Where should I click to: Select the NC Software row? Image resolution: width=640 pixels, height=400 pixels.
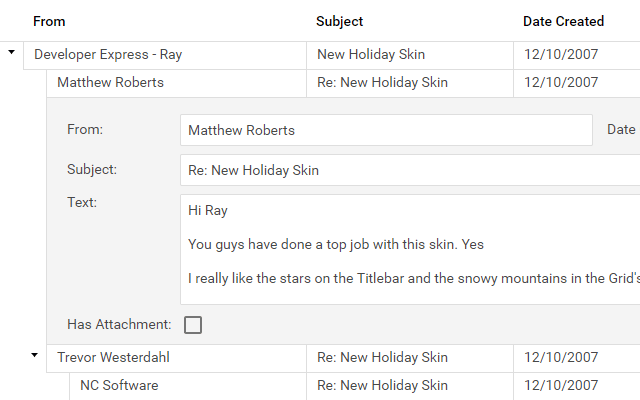119,386
